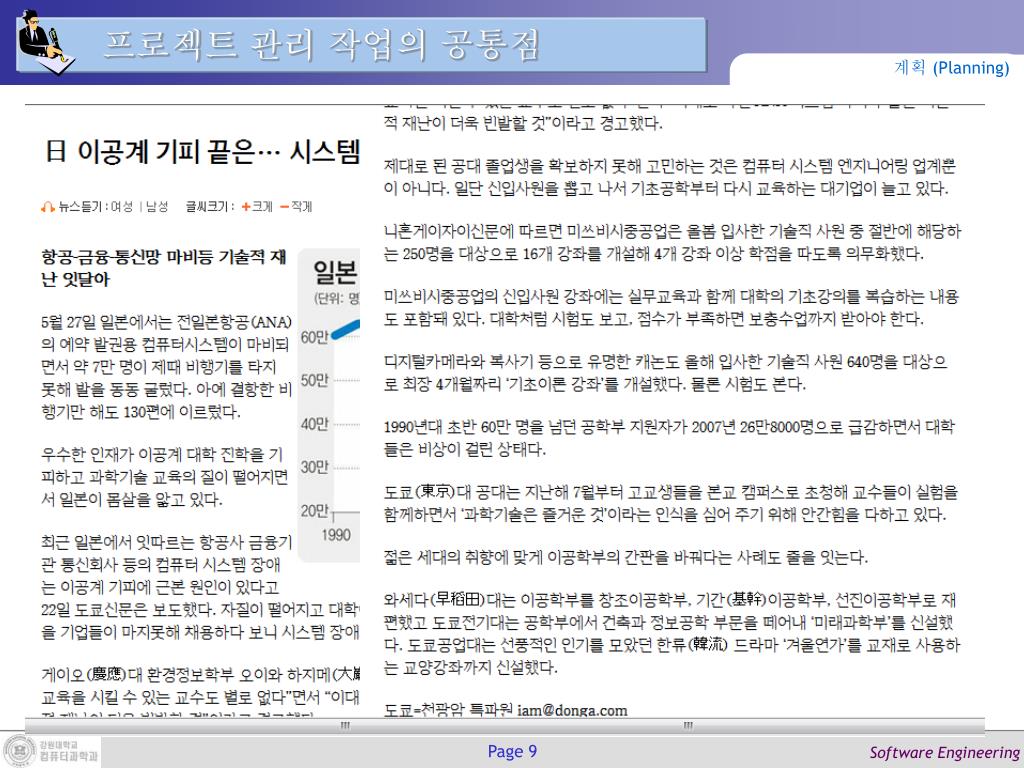The height and width of the screenshot is (768, 1024).
Task: Click paragraph starting 와세다(早稻田)대는
Action: point(672,633)
